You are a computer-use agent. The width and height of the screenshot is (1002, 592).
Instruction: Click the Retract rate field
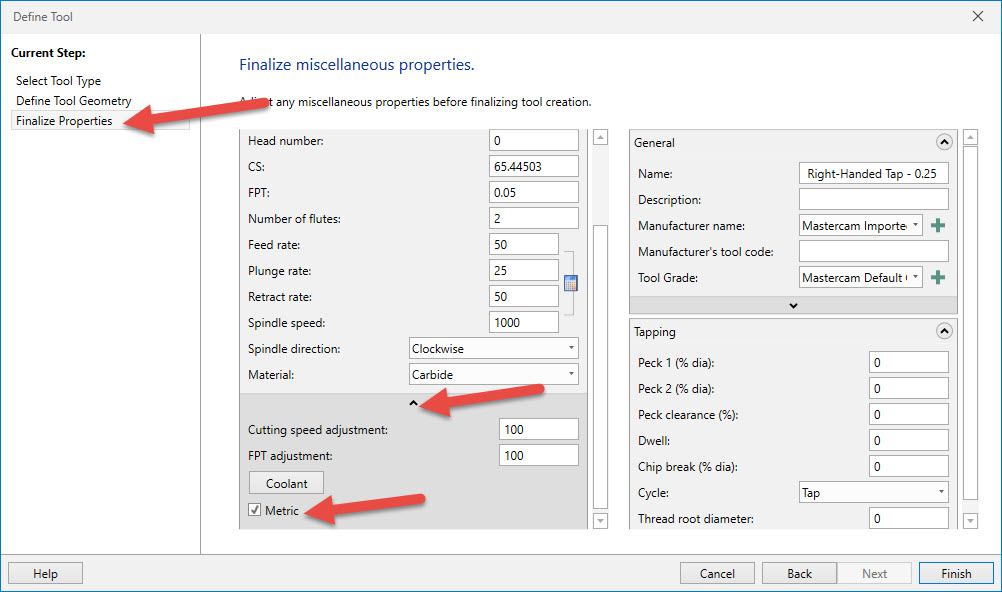(523, 296)
